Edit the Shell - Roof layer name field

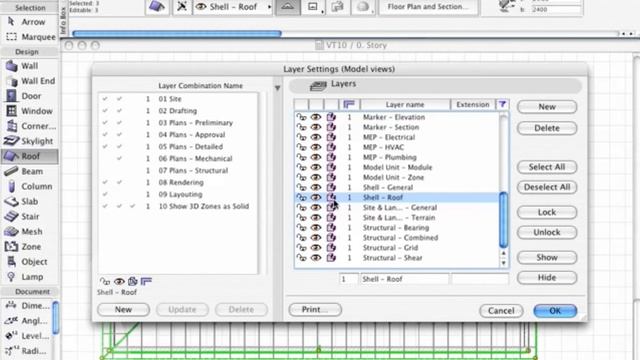404,279
